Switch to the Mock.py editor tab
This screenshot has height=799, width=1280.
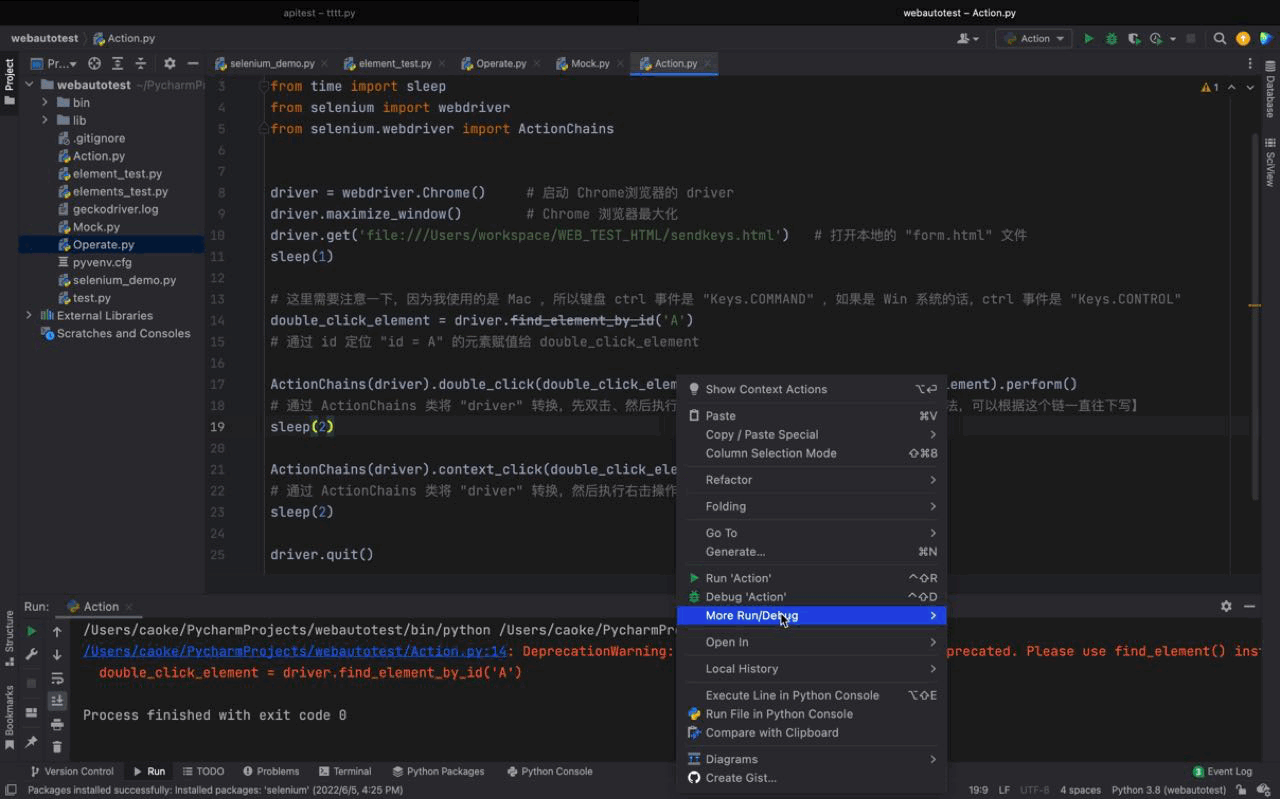590,63
